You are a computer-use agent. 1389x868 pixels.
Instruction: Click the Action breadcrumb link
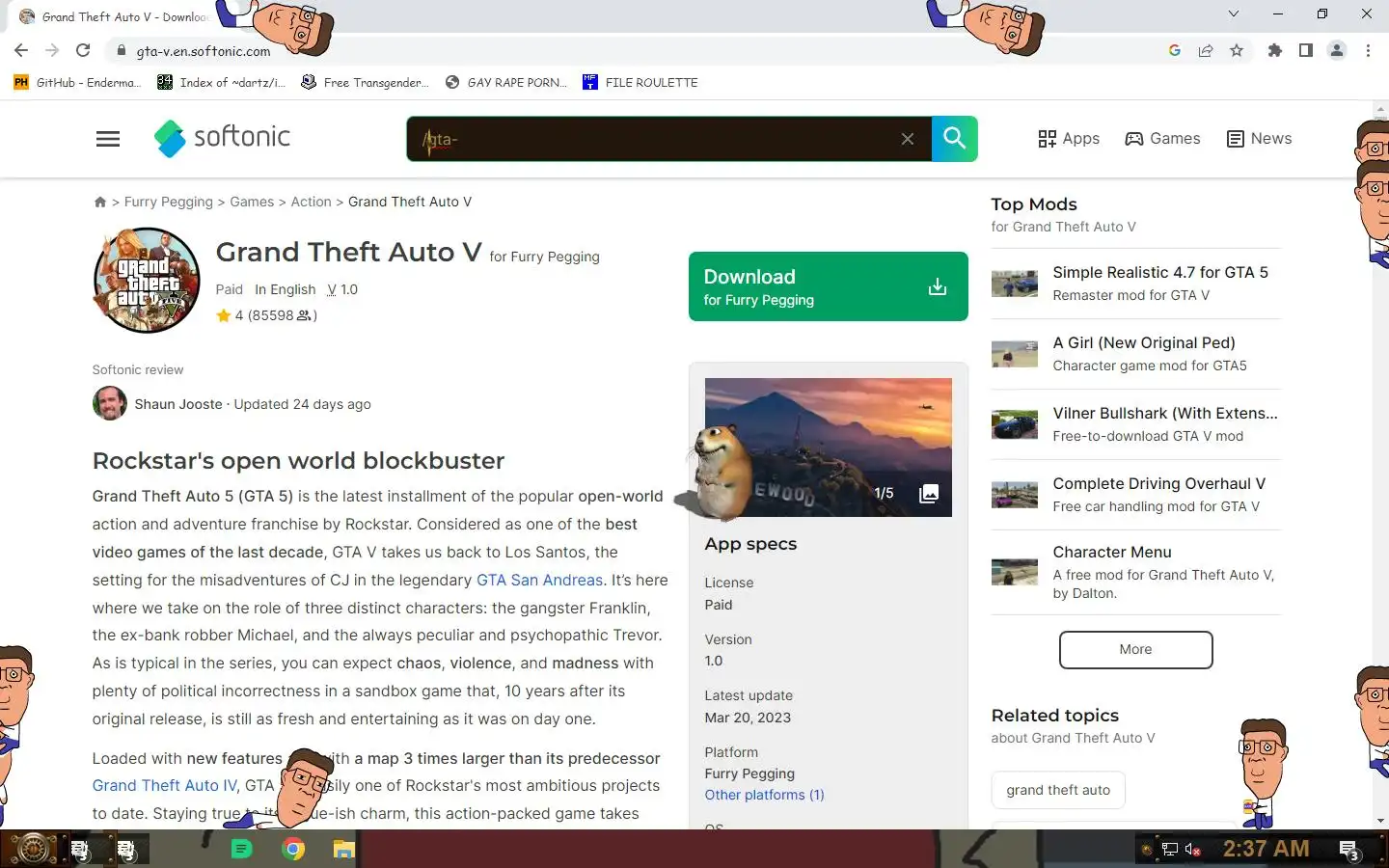311,202
